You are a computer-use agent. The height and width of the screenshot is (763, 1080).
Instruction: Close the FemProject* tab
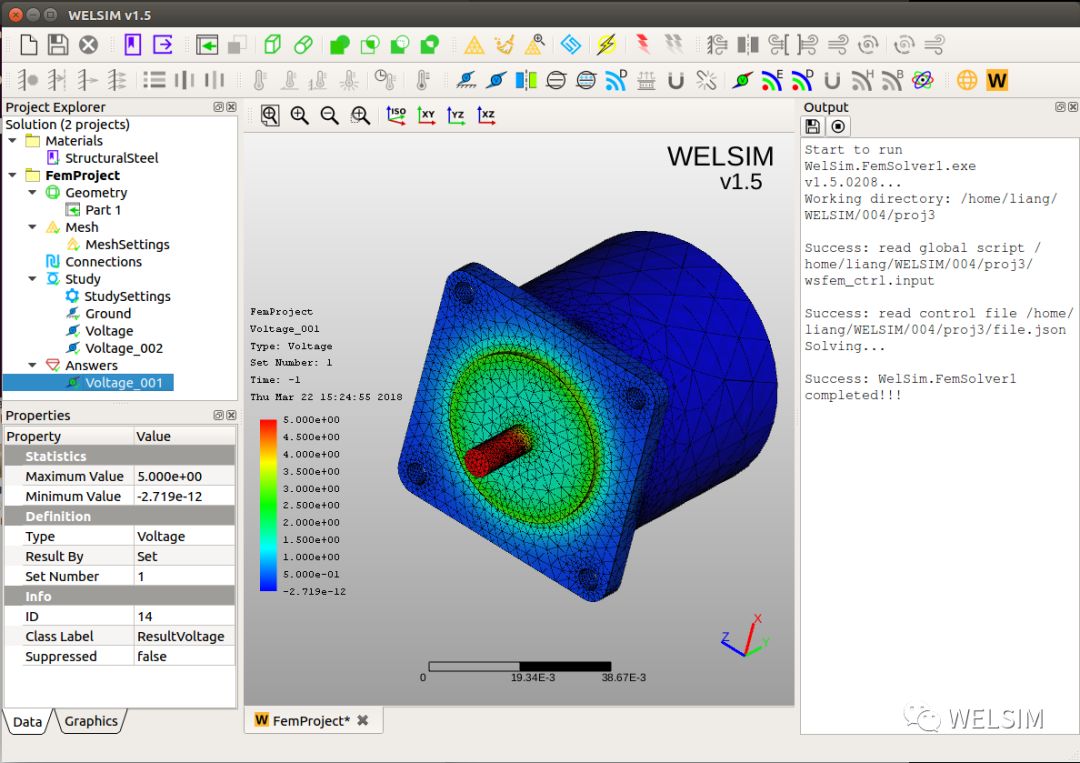(363, 720)
